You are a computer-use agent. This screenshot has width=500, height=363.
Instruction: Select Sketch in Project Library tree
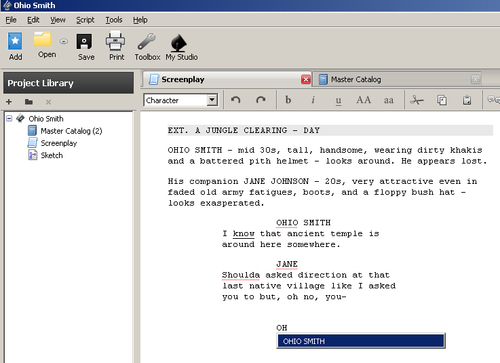pos(52,155)
